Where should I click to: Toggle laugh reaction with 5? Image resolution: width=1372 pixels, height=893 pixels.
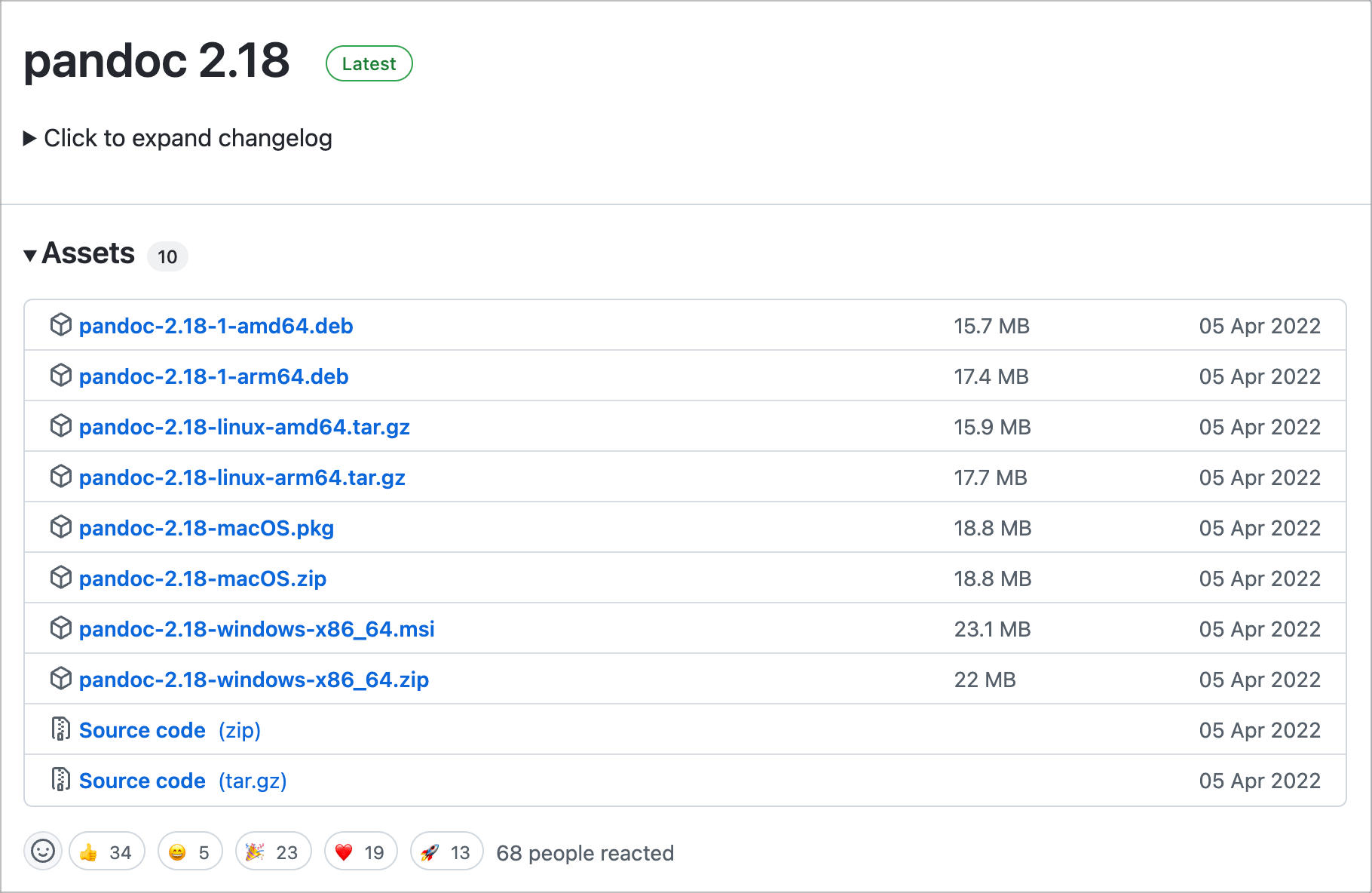[190, 852]
